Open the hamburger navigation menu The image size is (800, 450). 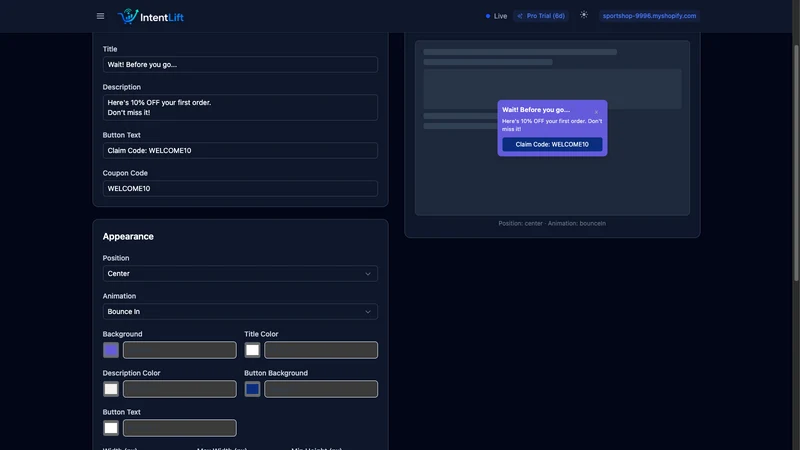tap(101, 16)
